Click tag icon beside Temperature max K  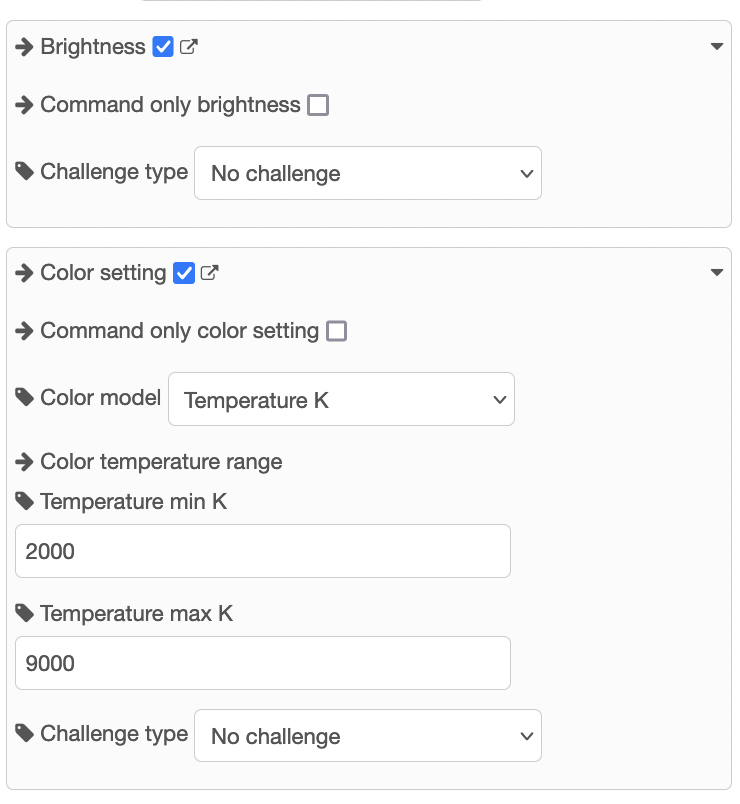pos(25,613)
